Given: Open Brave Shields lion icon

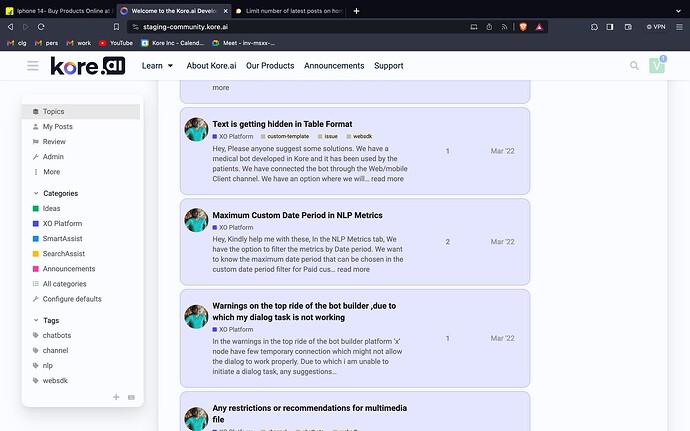Looking at the screenshot, I should (523, 27).
